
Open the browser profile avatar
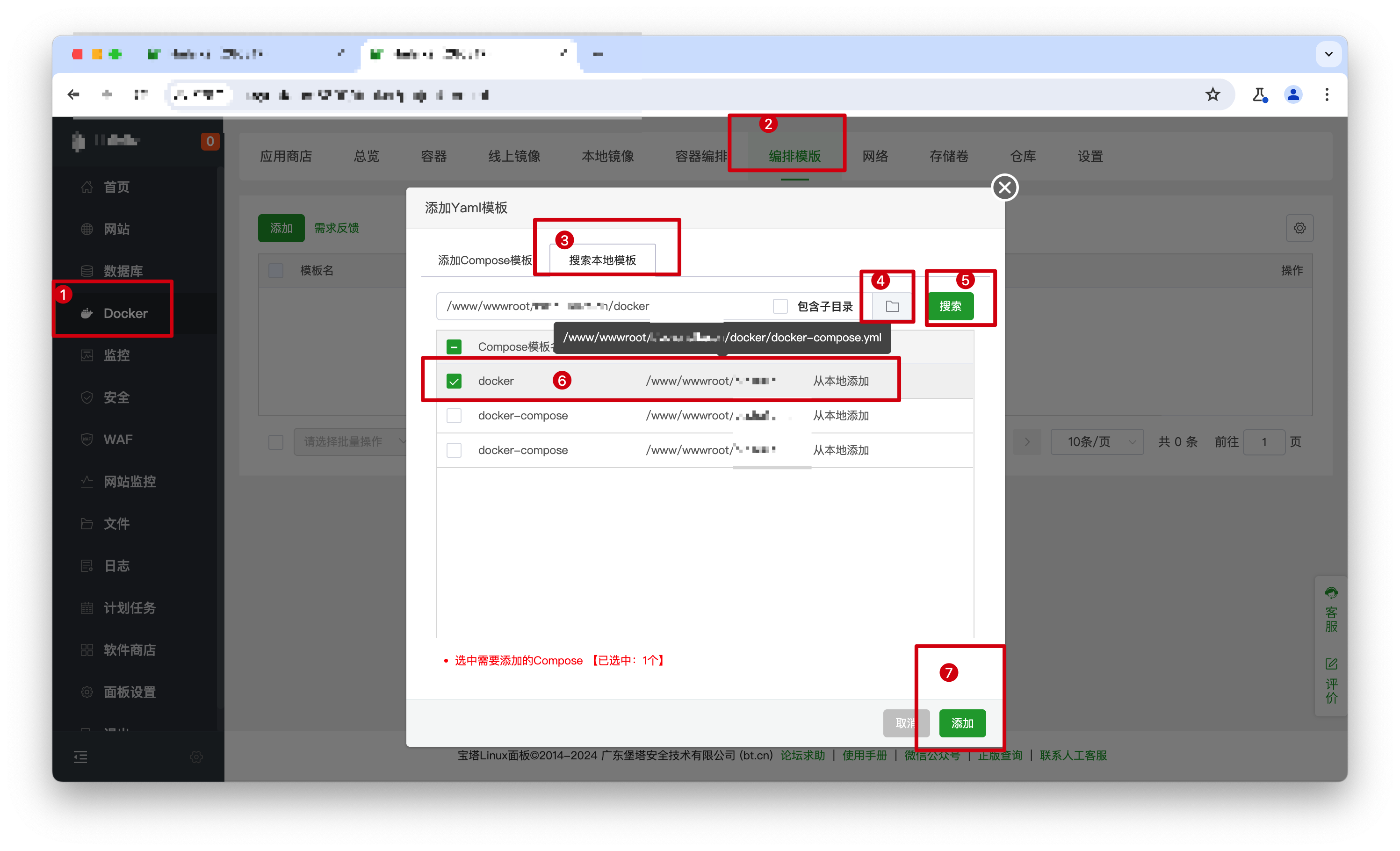pyautogui.click(x=1292, y=94)
